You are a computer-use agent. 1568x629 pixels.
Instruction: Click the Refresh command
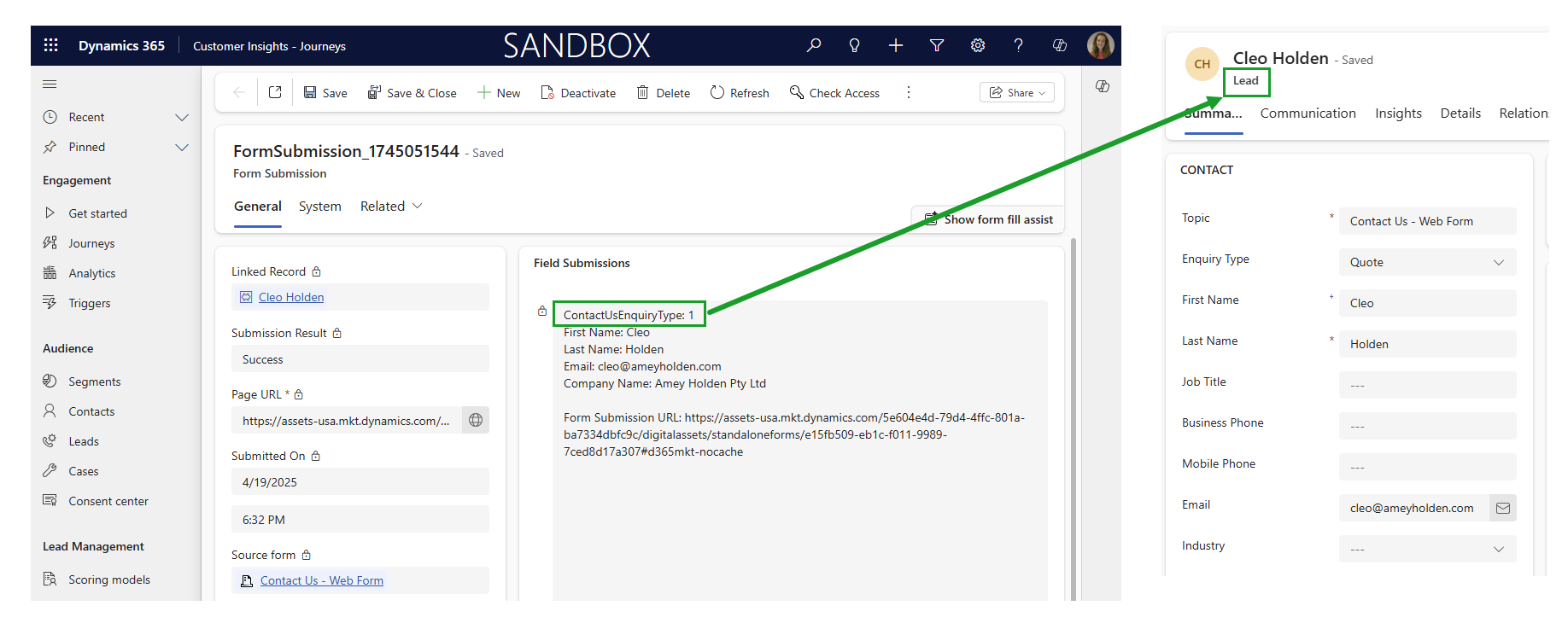[x=740, y=92]
